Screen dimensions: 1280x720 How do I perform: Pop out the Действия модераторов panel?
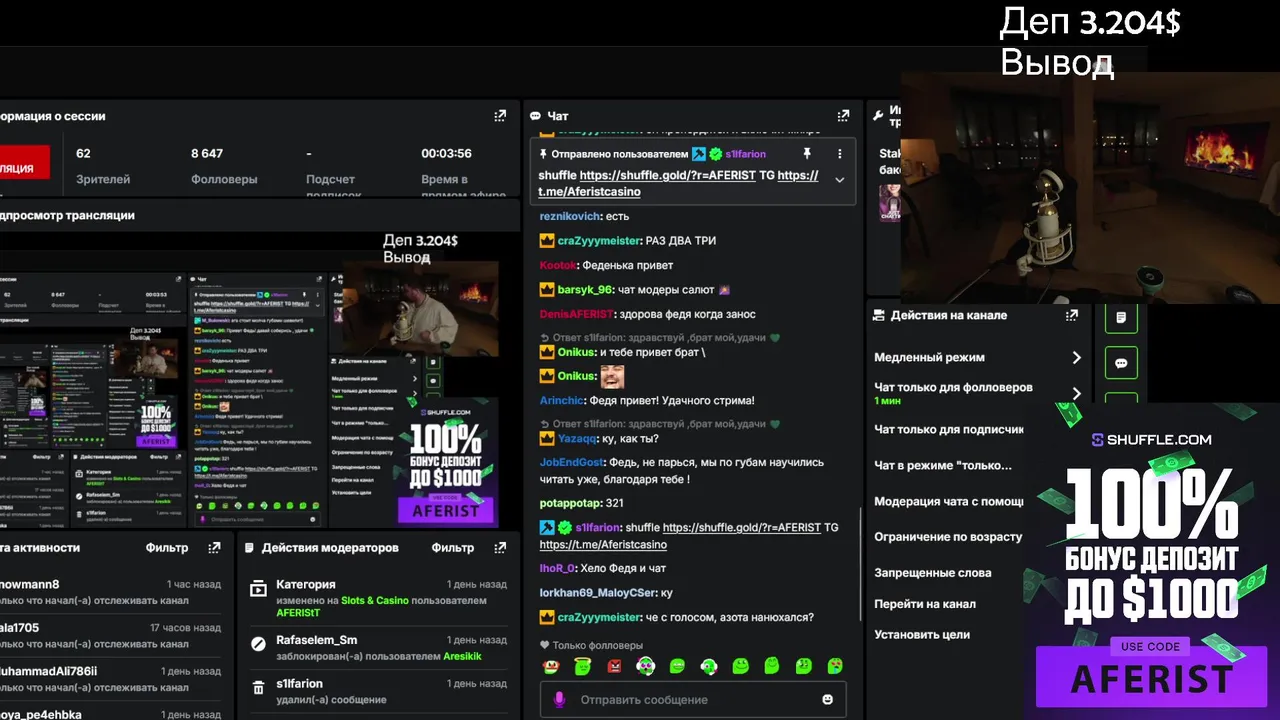click(x=499, y=548)
